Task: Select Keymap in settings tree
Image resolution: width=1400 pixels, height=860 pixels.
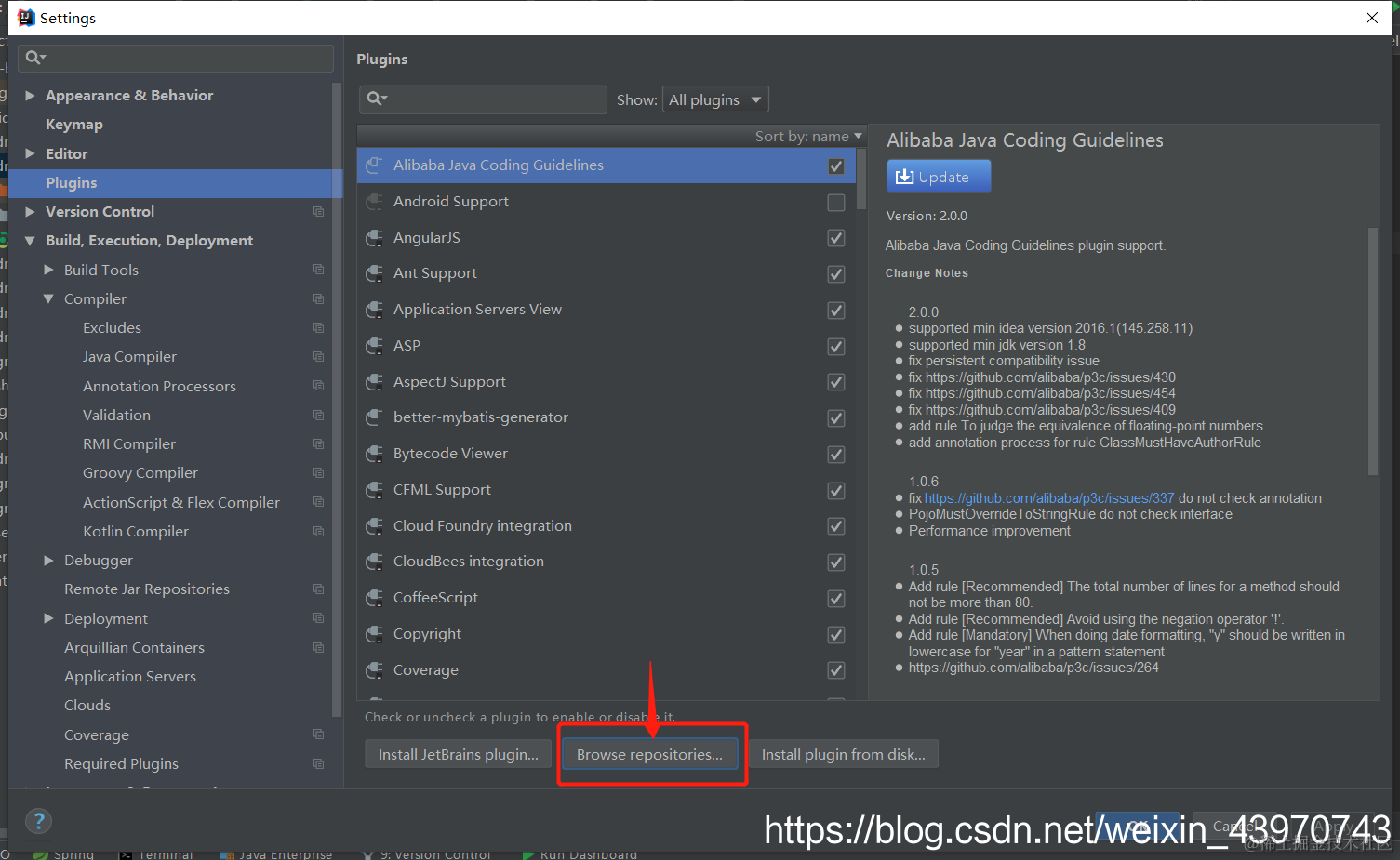Action: (x=74, y=125)
